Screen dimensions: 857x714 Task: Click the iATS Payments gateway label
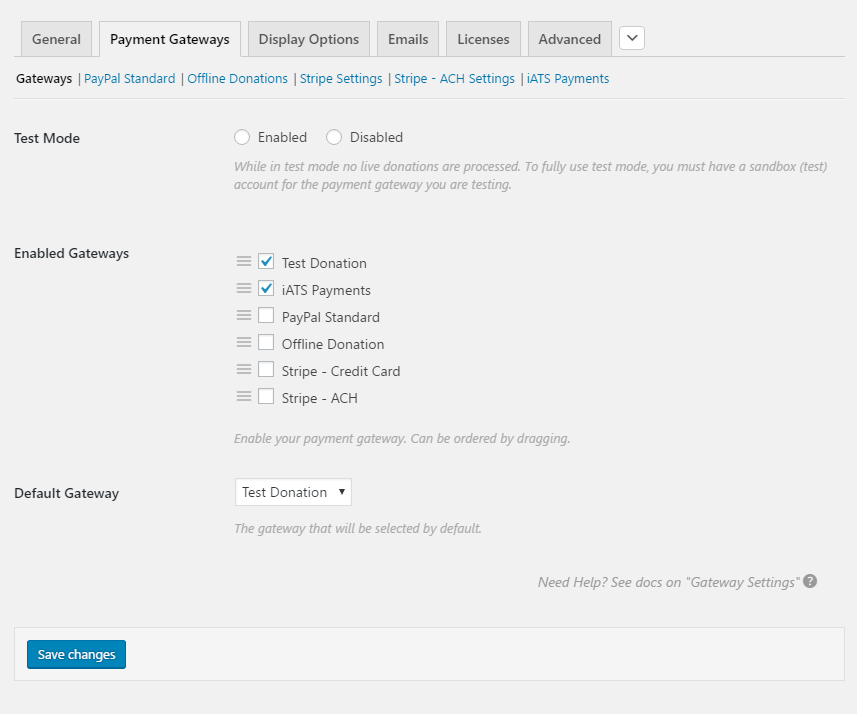[326, 290]
